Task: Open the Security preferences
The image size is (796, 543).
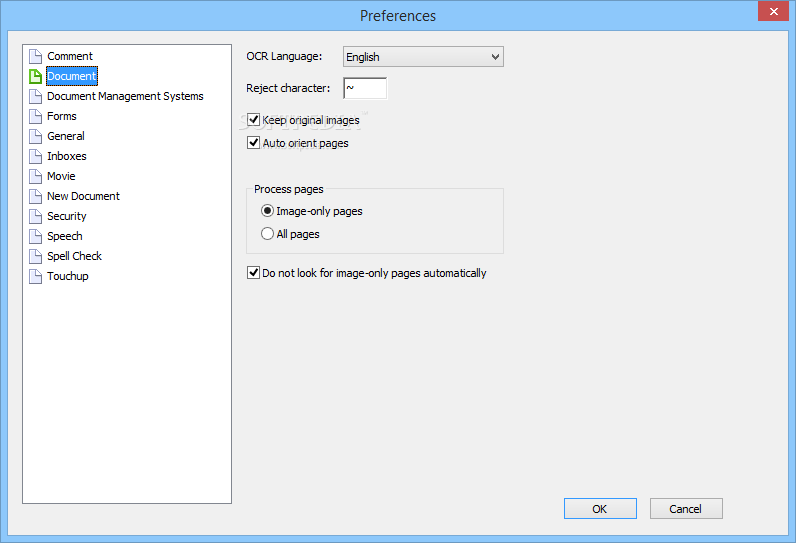Action: 67,216
